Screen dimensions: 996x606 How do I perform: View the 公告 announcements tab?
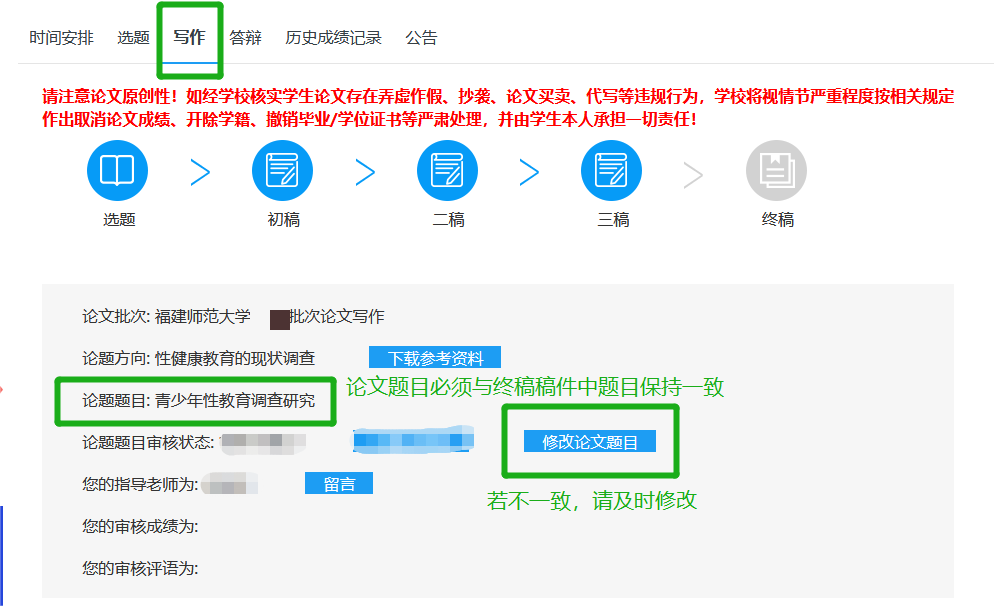421,38
